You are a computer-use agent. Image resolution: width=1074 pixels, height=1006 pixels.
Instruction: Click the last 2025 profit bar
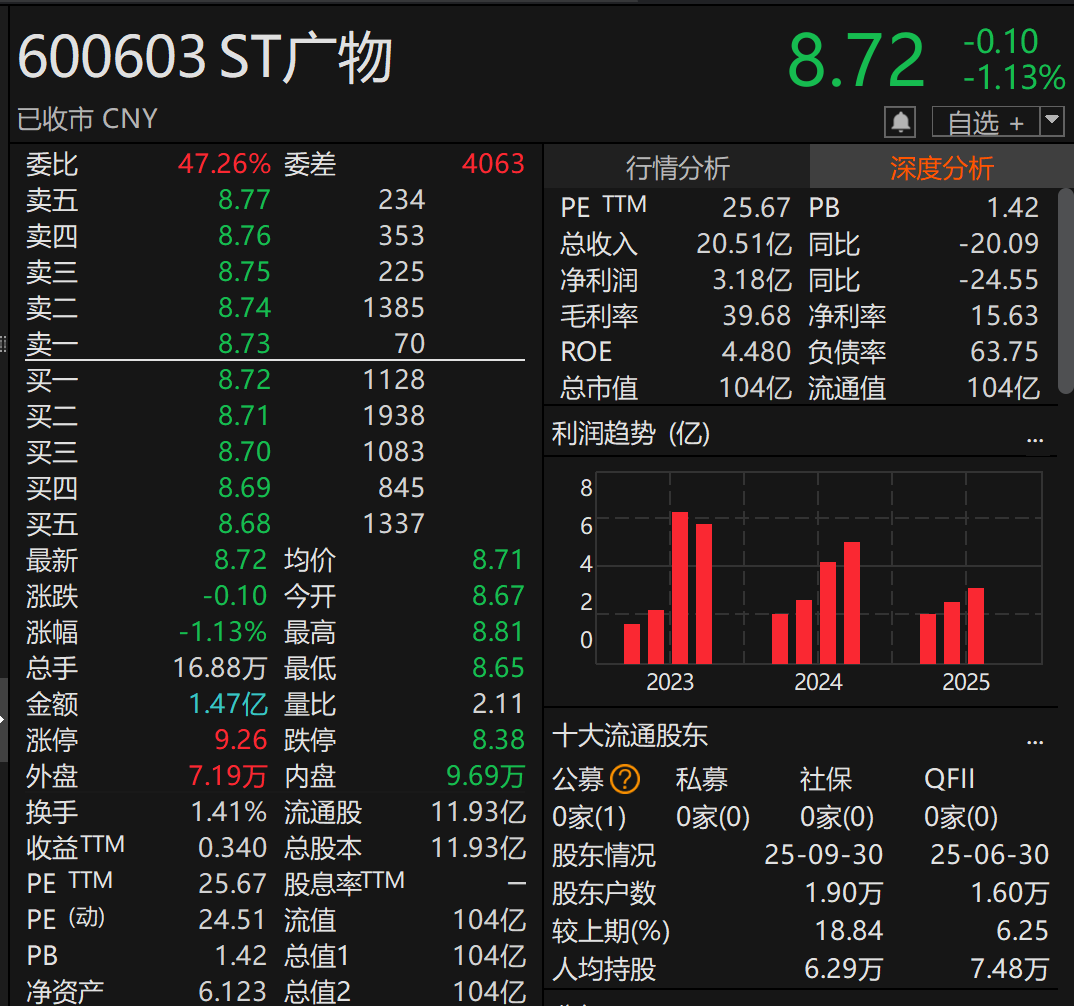[x=976, y=626]
